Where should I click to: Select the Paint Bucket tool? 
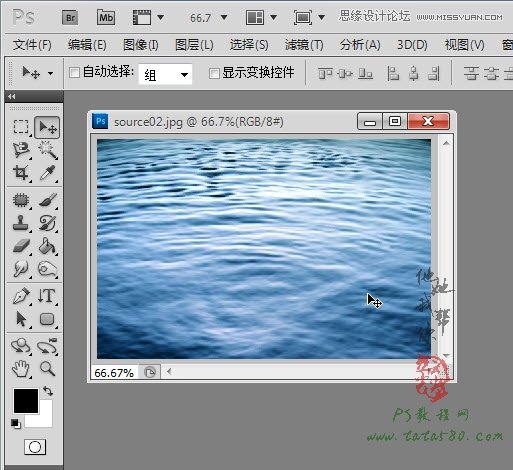48,246
